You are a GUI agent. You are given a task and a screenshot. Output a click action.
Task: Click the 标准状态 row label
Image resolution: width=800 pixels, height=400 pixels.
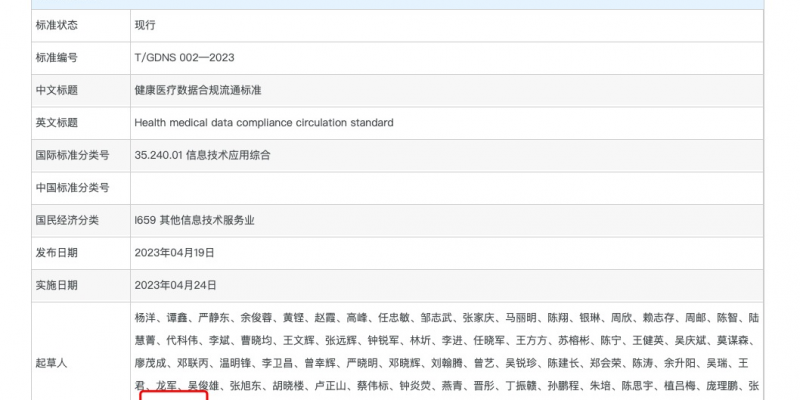tap(56, 24)
